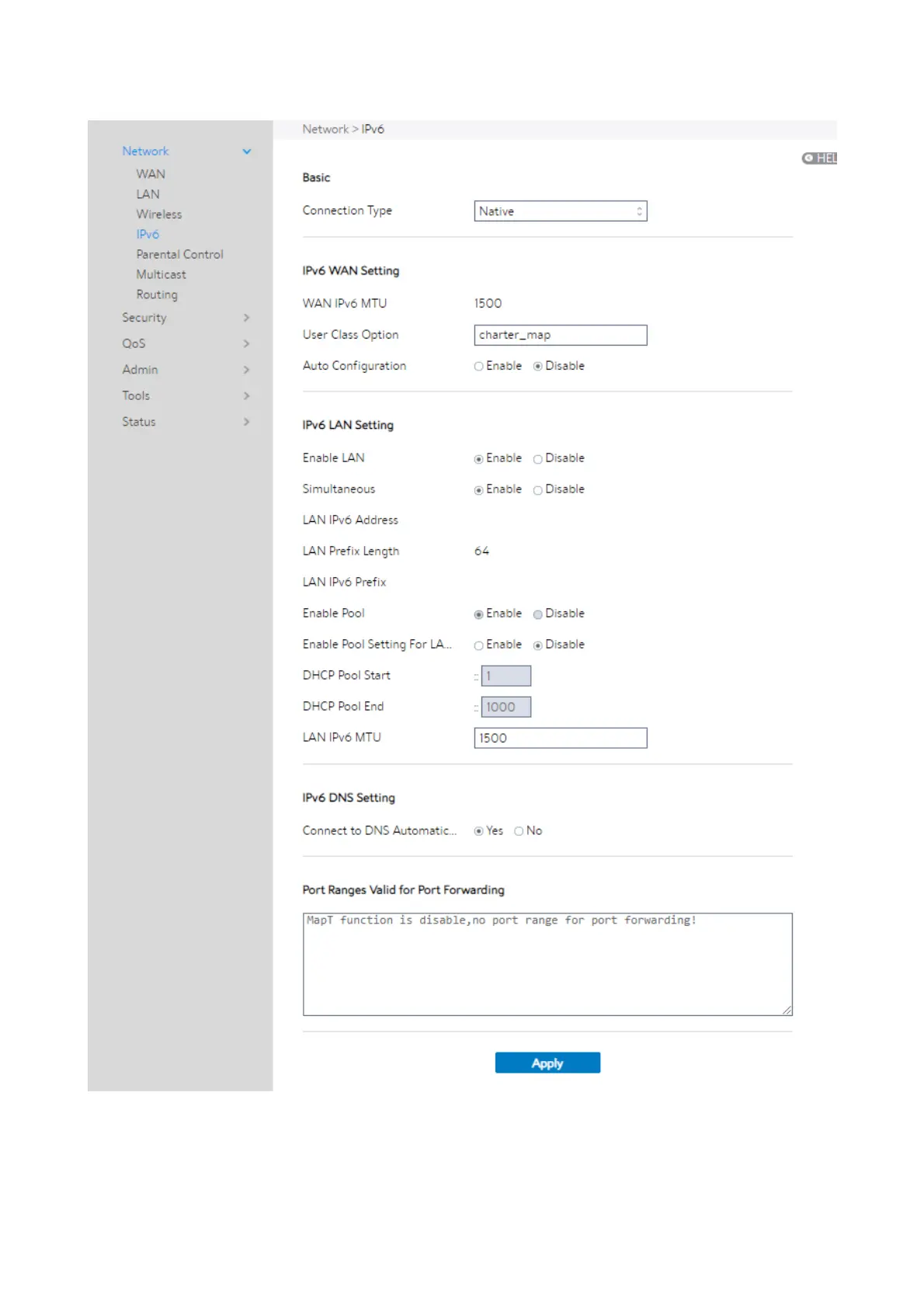Focus the DHCP Pool End field
Screen dimensions: 924x1308
(506, 707)
